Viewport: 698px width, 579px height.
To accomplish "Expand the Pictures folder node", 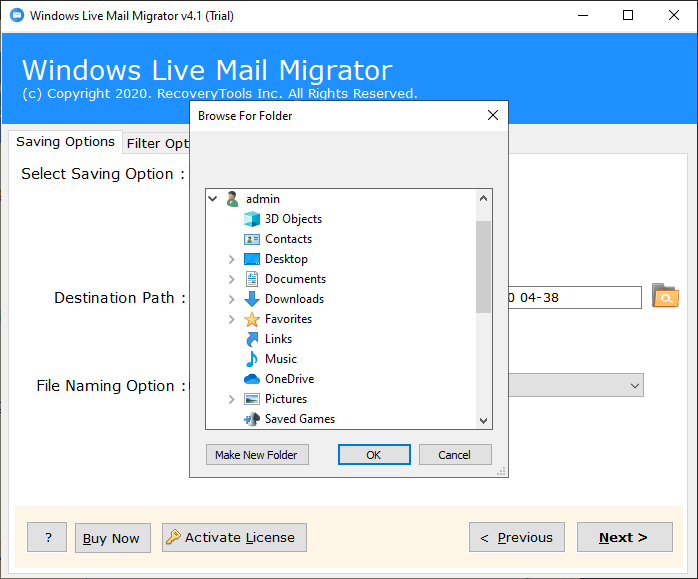I will (231, 399).
